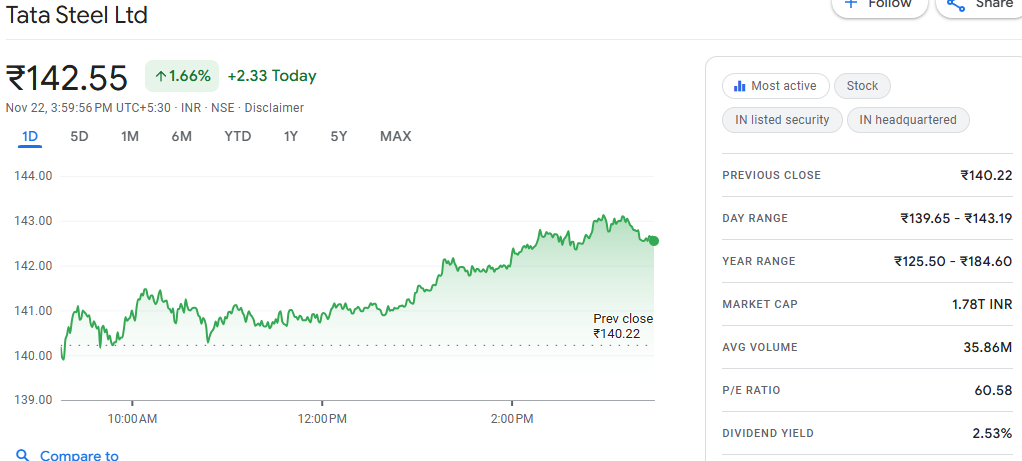
Task: Select the 6M chart range
Action: (x=181, y=136)
